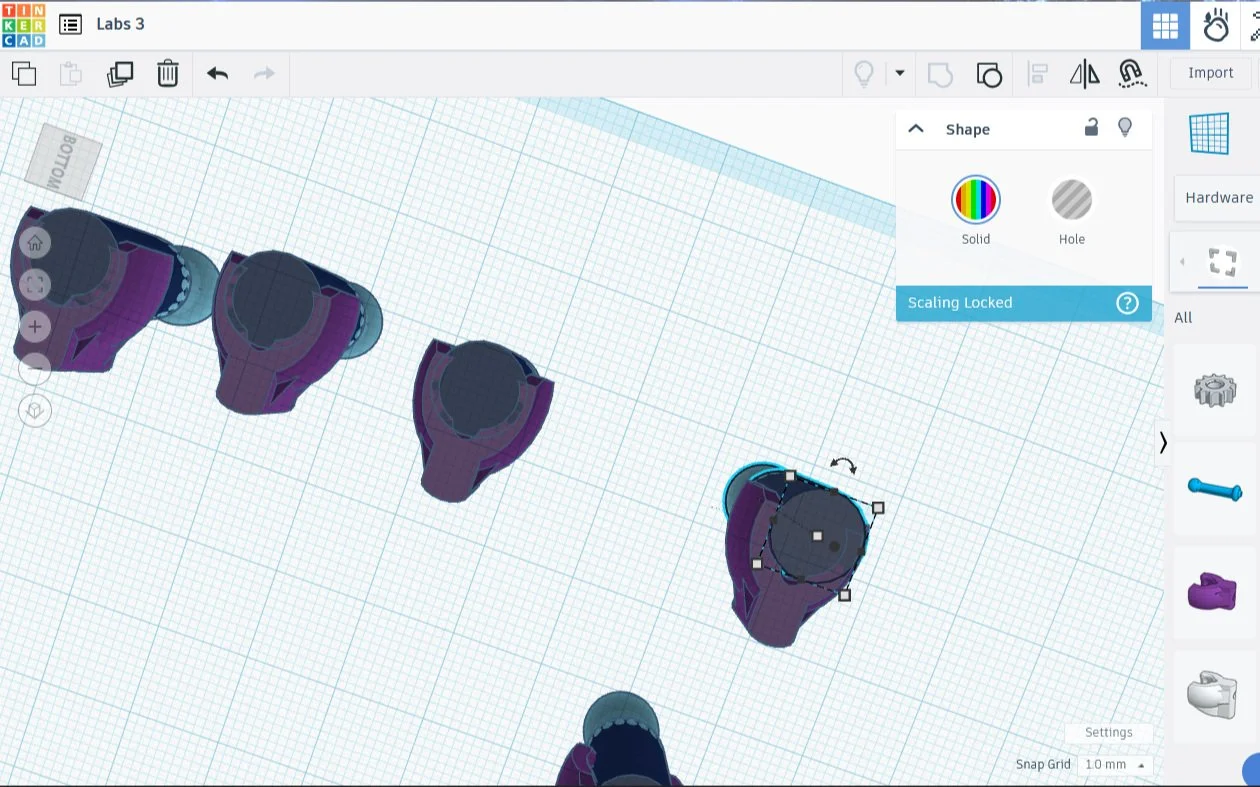Click the Labs 3 design title

pyautogui.click(x=120, y=24)
